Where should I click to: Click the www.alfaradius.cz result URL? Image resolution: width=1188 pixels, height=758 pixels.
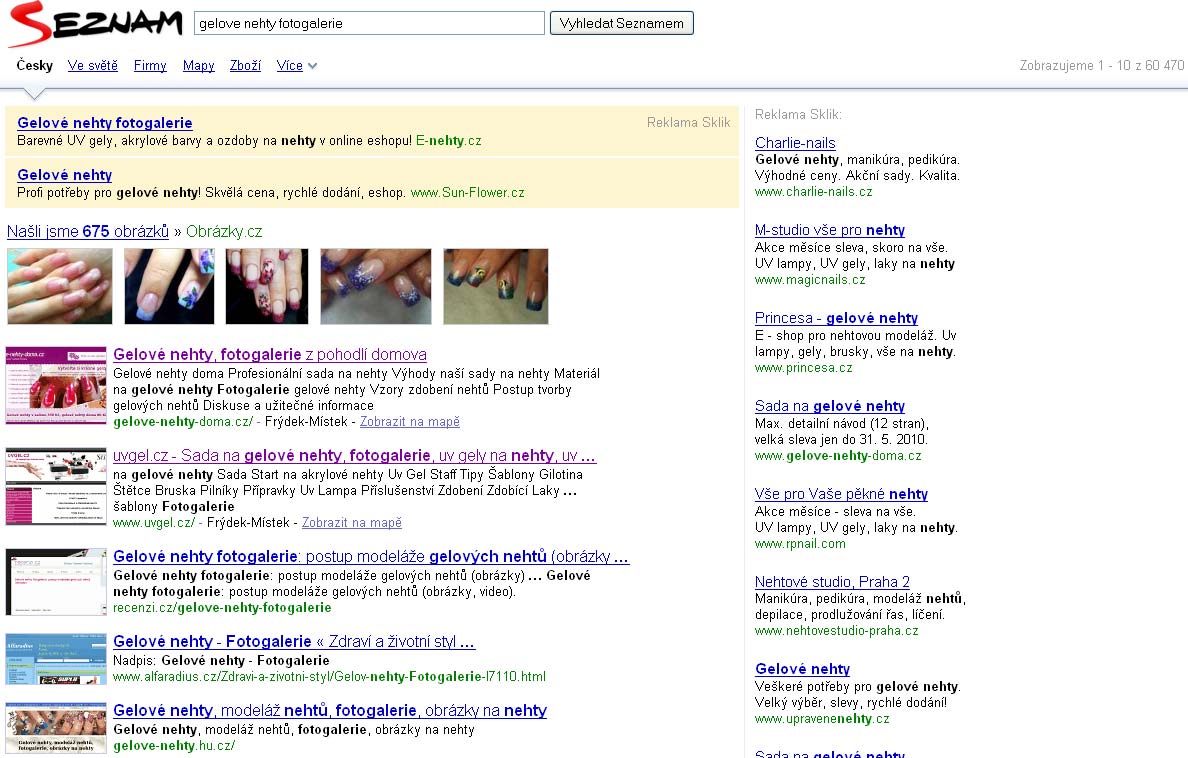[x=329, y=677]
